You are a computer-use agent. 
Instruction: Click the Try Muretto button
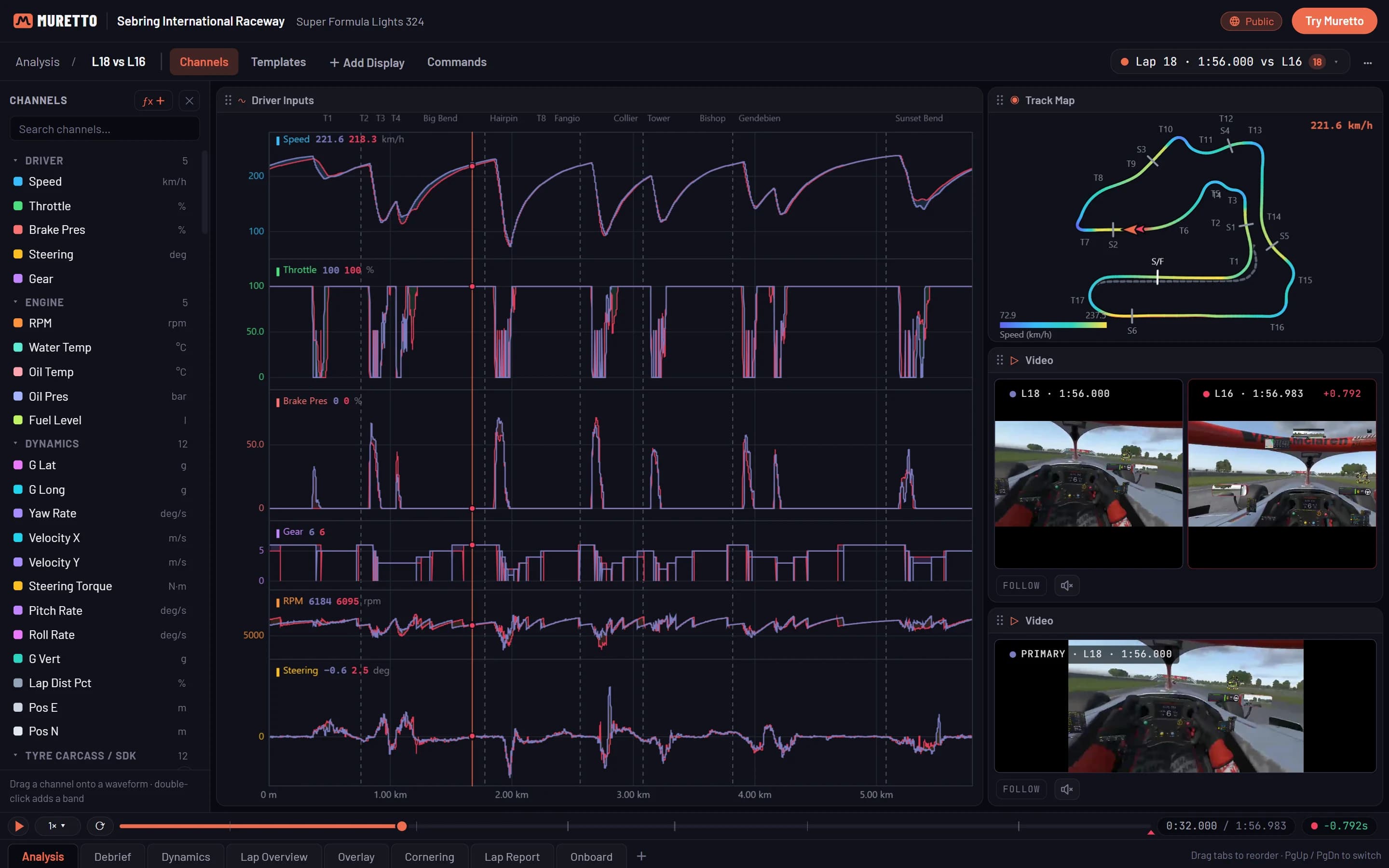1334,21
